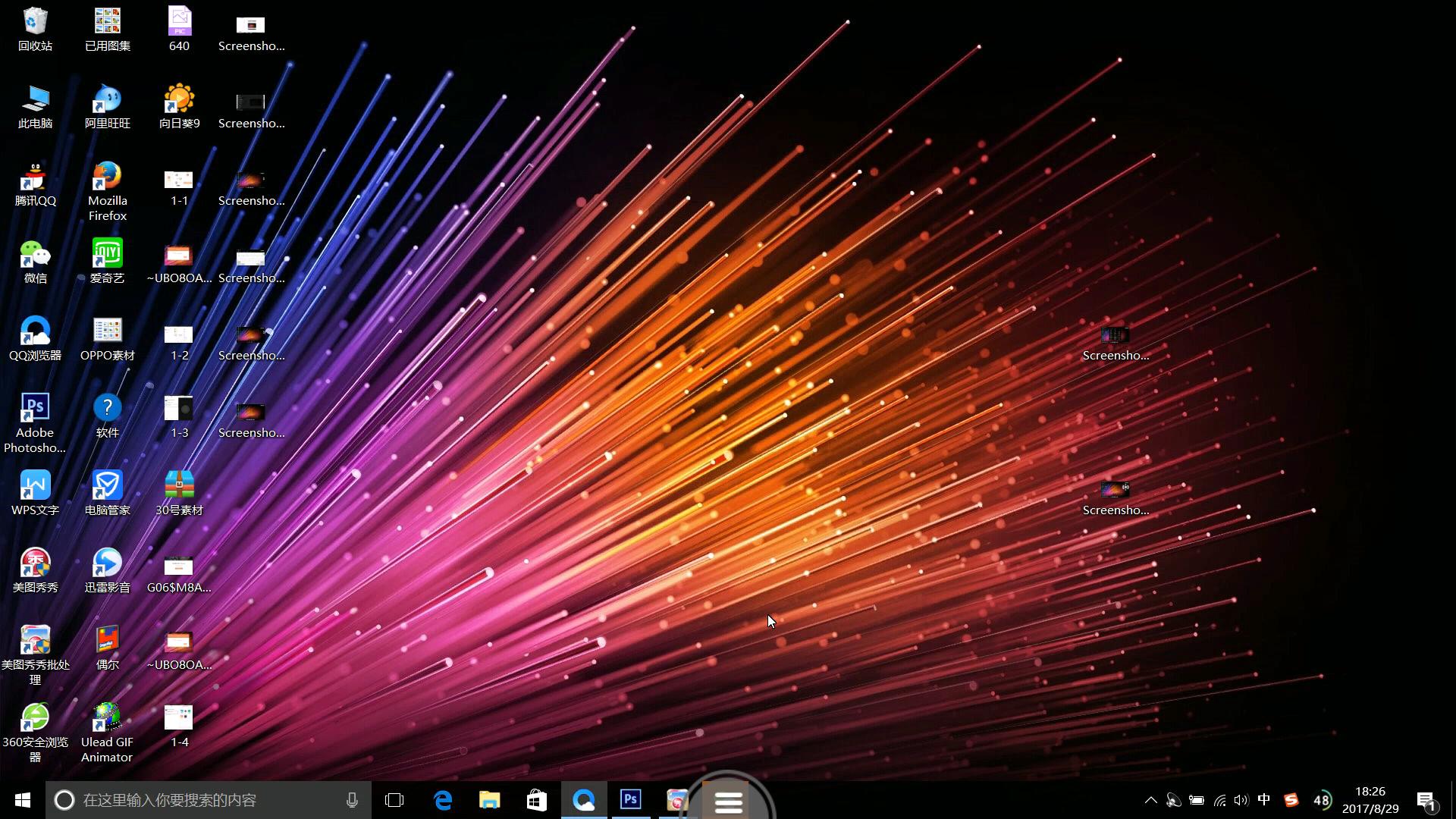
Task: Click the Recycle Bin (回收站) desktop icon
Action: (35, 29)
